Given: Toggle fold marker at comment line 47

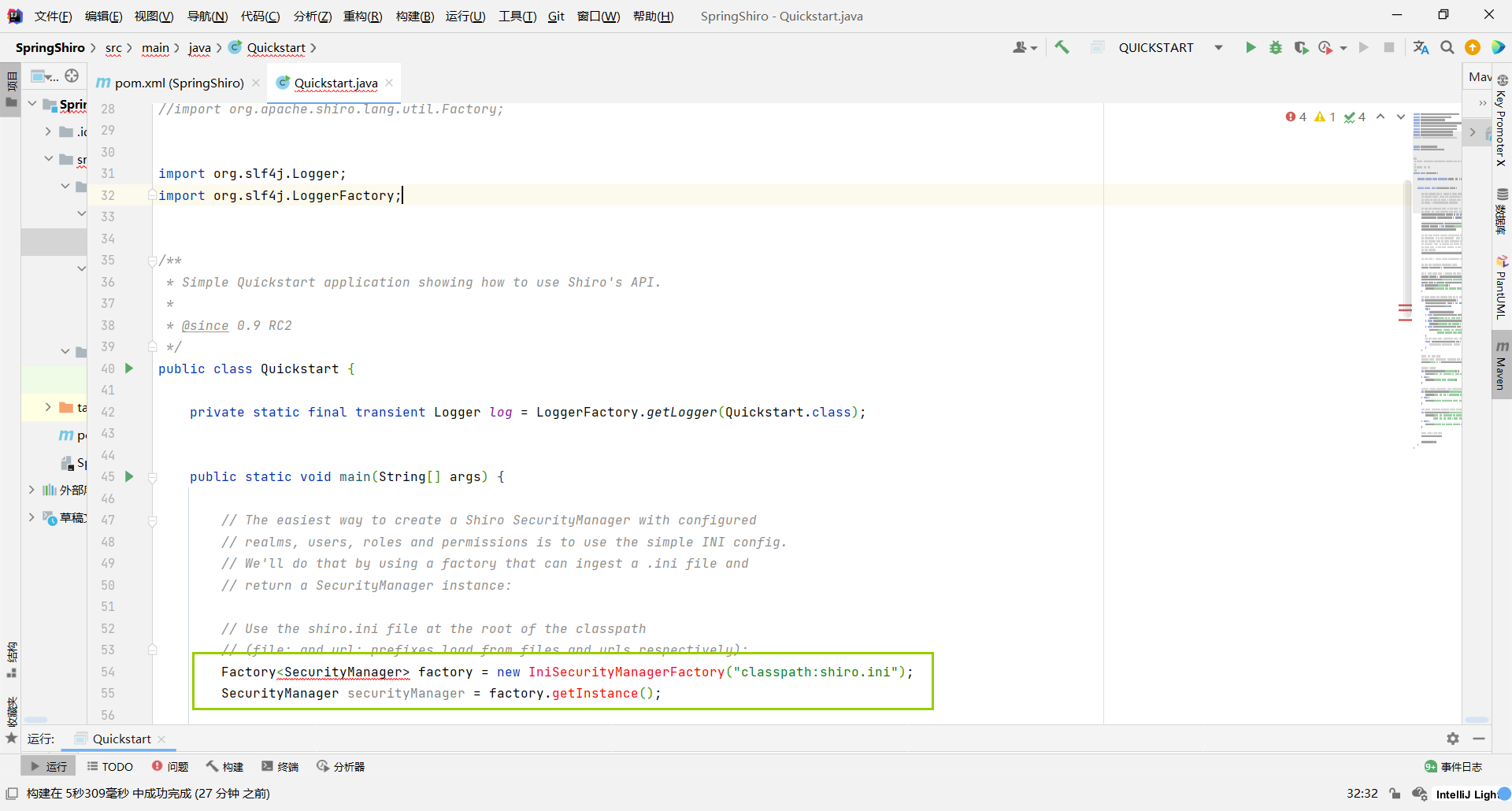Looking at the screenshot, I should [x=153, y=520].
